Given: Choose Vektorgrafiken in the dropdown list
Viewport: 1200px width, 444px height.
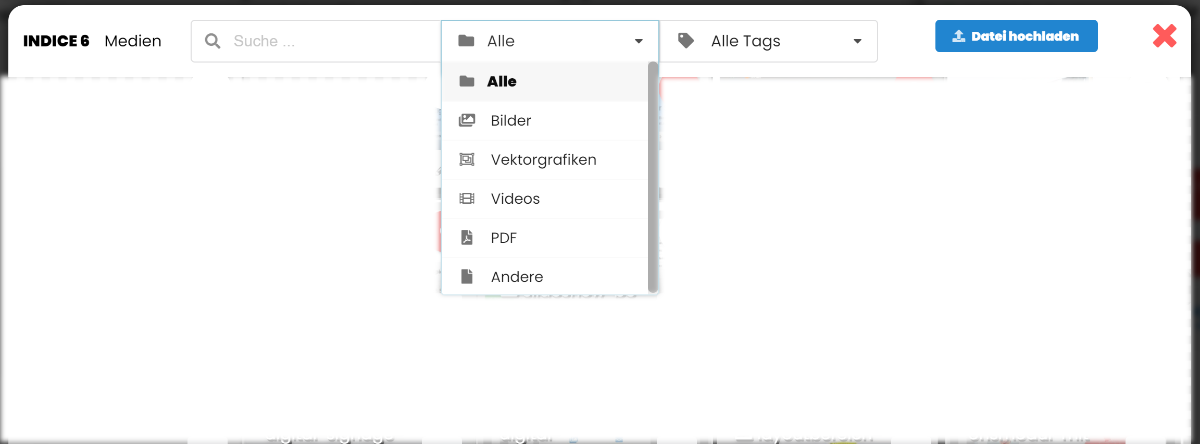Looking at the screenshot, I should pyautogui.click(x=543, y=159).
